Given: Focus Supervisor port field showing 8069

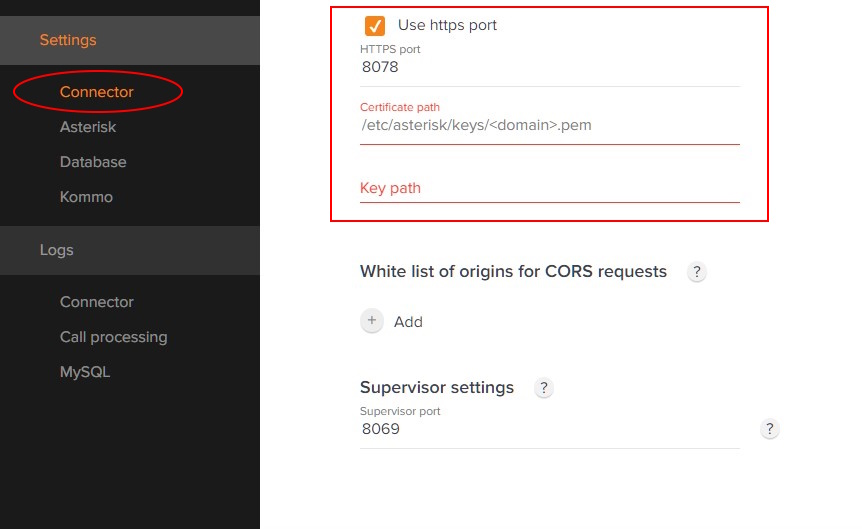Looking at the screenshot, I should (x=549, y=430).
